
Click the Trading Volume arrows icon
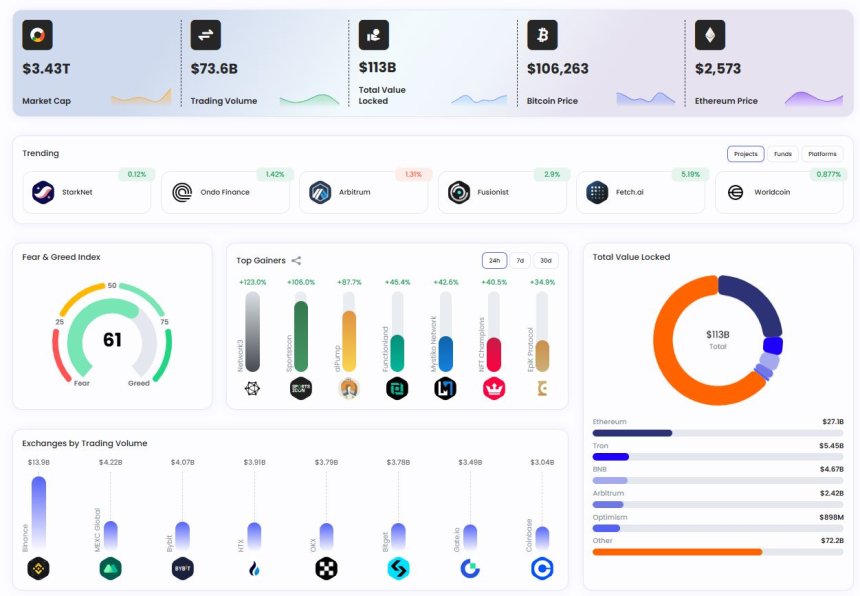[x=206, y=35]
